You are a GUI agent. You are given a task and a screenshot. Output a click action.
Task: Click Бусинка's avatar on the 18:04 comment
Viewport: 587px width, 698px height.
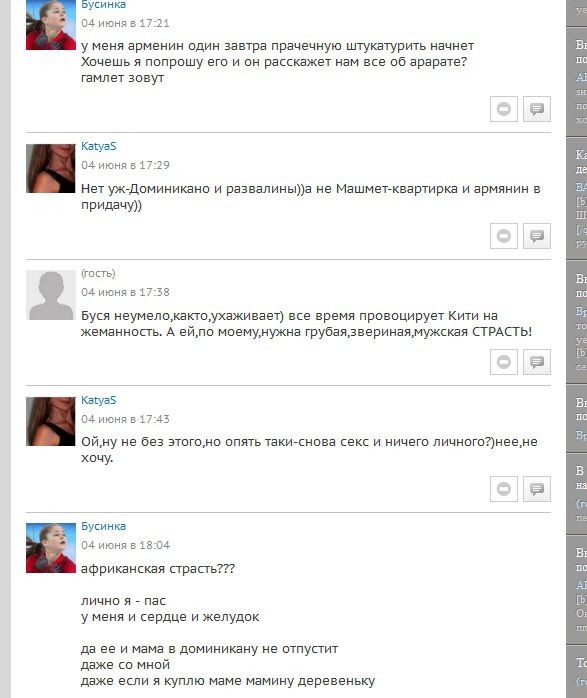[51, 548]
